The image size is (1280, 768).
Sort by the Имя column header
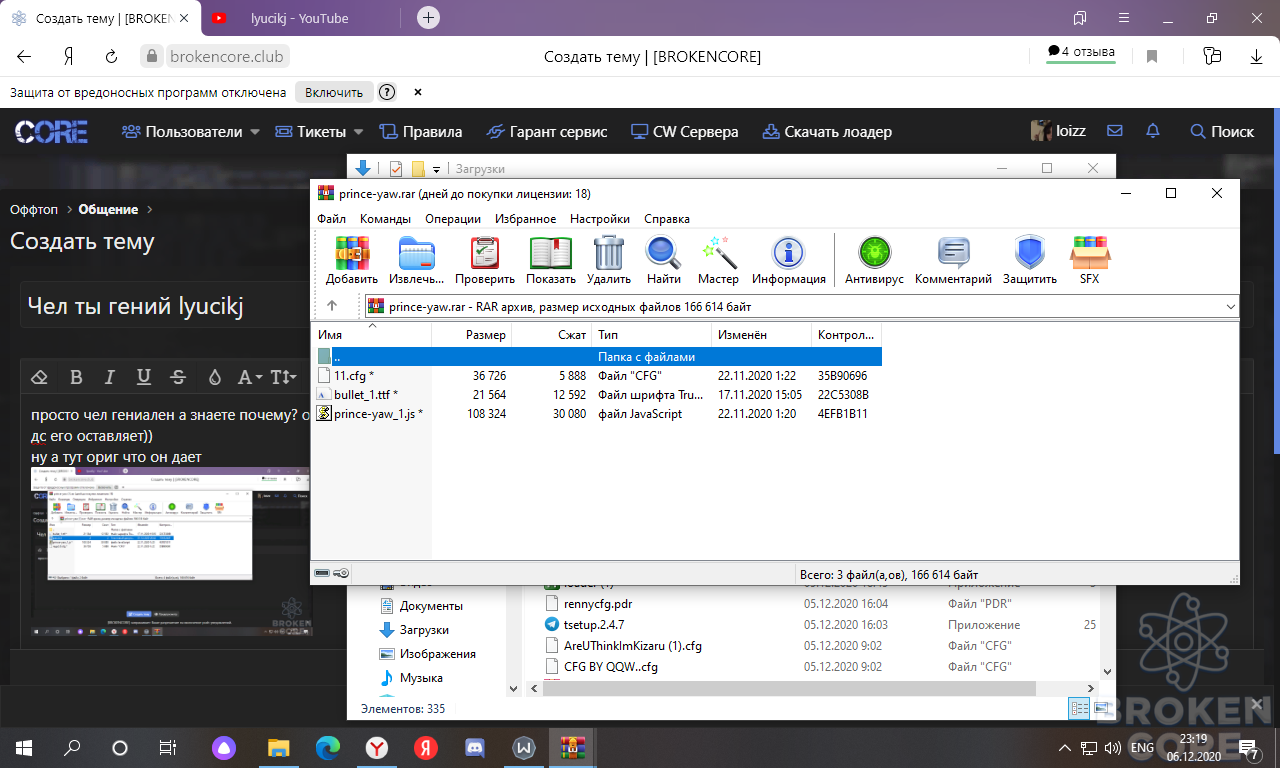tap(372, 335)
